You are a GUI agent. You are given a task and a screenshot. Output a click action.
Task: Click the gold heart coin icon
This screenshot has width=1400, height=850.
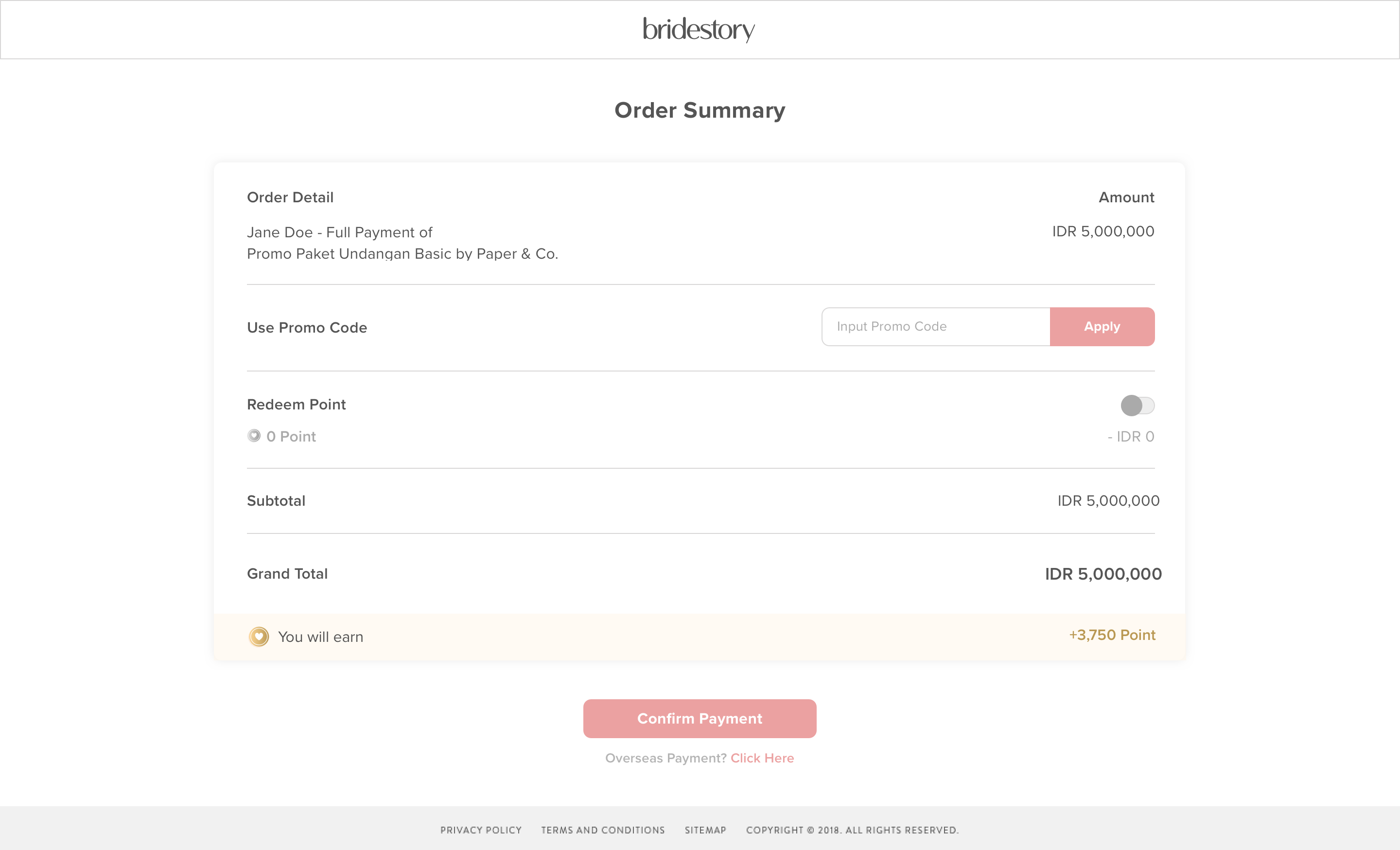(x=259, y=637)
